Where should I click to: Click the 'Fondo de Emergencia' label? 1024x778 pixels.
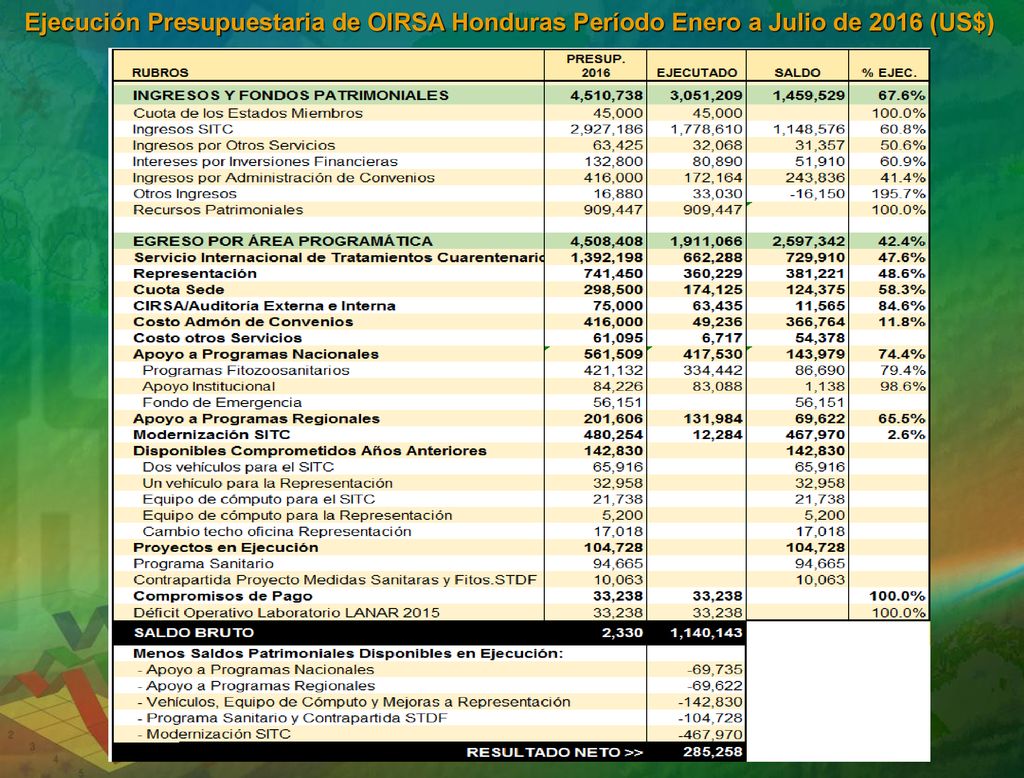[x=222, y=402]
